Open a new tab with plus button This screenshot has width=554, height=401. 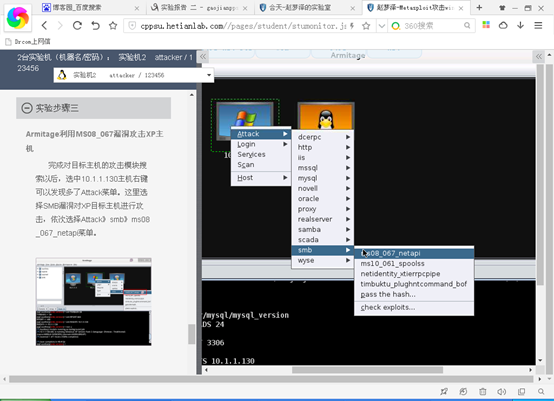(479, 7)
